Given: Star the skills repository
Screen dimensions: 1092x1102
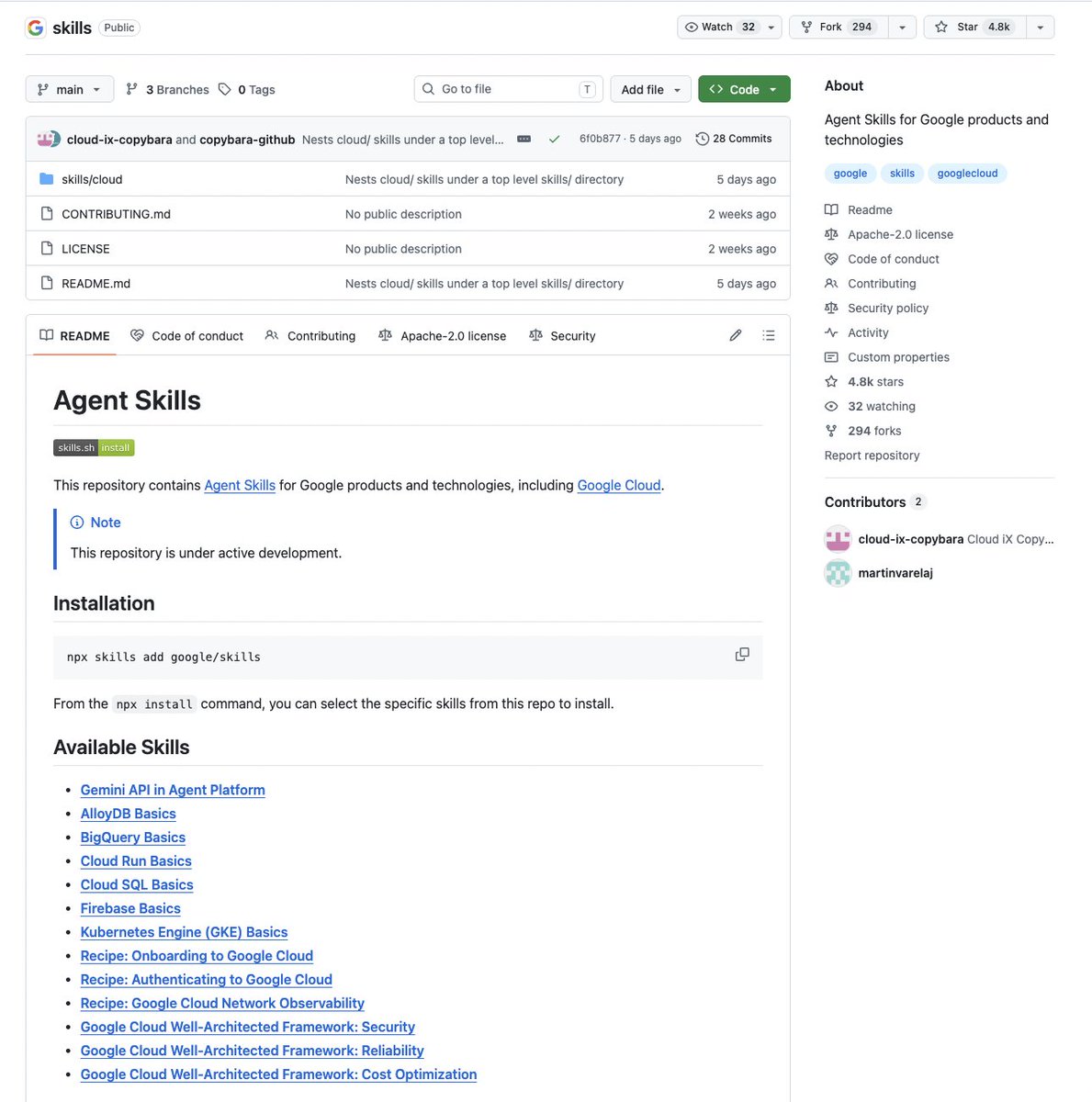Looking at the screenshot, I should [x=974, y=28].
